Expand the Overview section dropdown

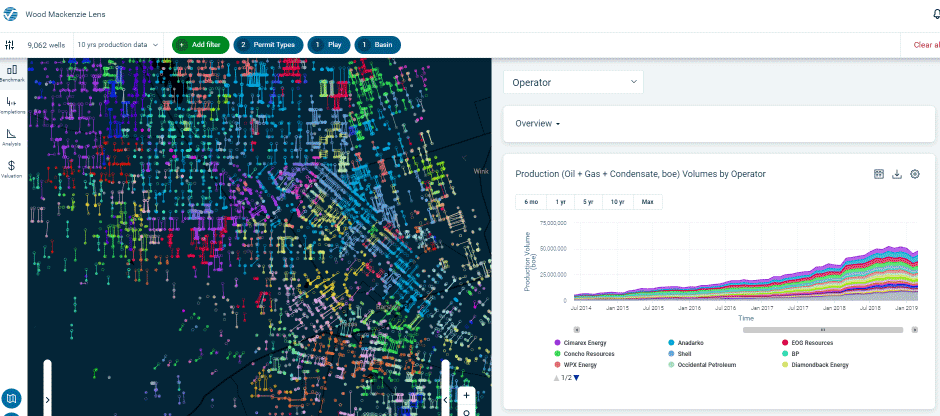[537, 124]
